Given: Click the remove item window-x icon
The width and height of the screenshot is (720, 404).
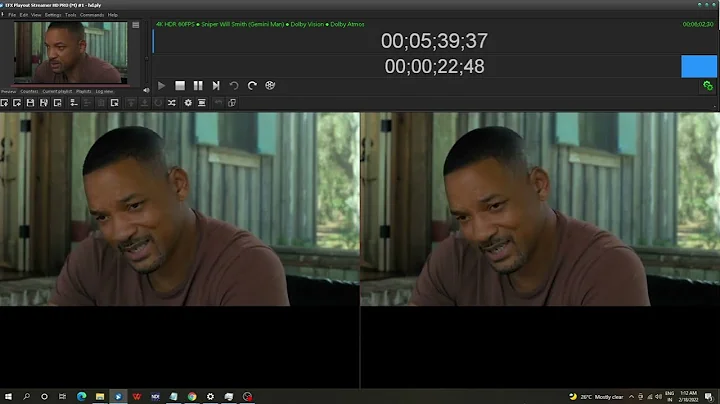Looking at the screenshot, I should 114,103.
